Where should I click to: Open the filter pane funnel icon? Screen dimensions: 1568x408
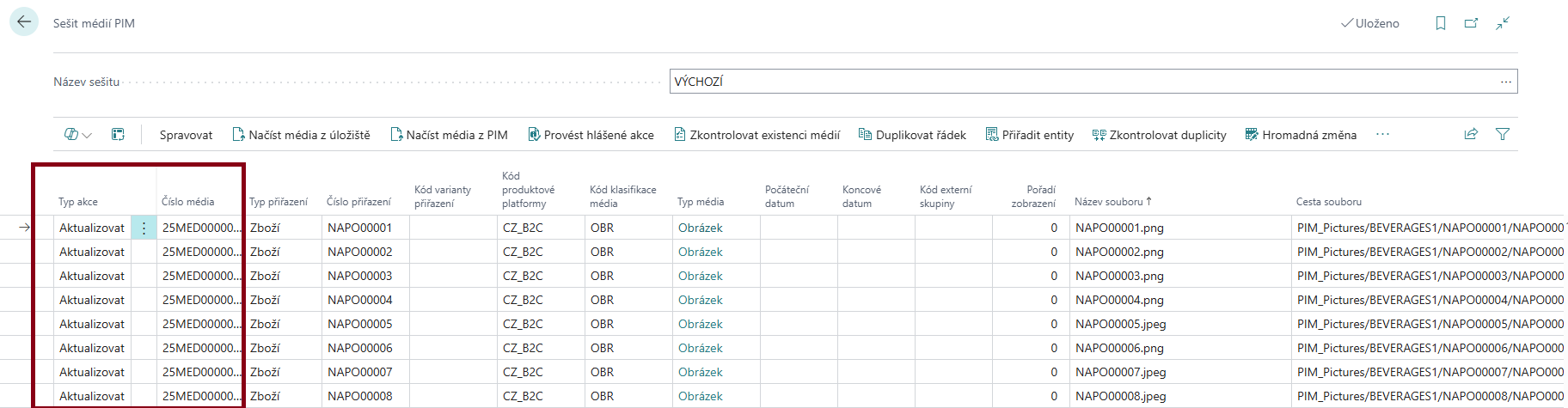(1502, 134)
